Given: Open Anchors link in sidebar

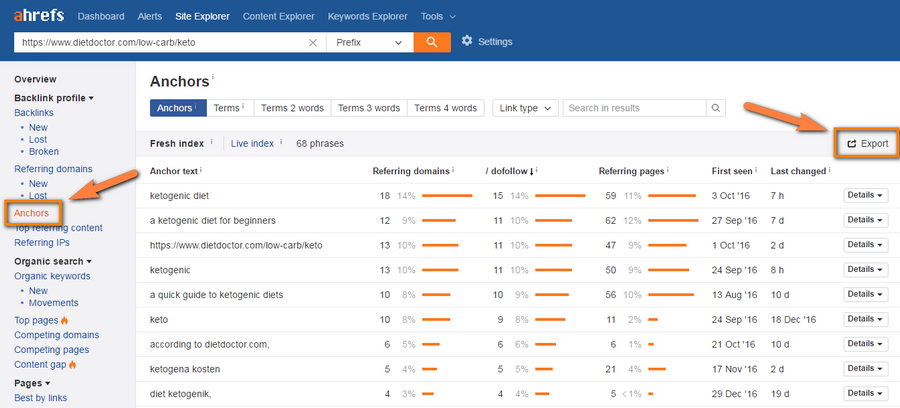Looking at the screenshot, I should (x=32, y=213).
